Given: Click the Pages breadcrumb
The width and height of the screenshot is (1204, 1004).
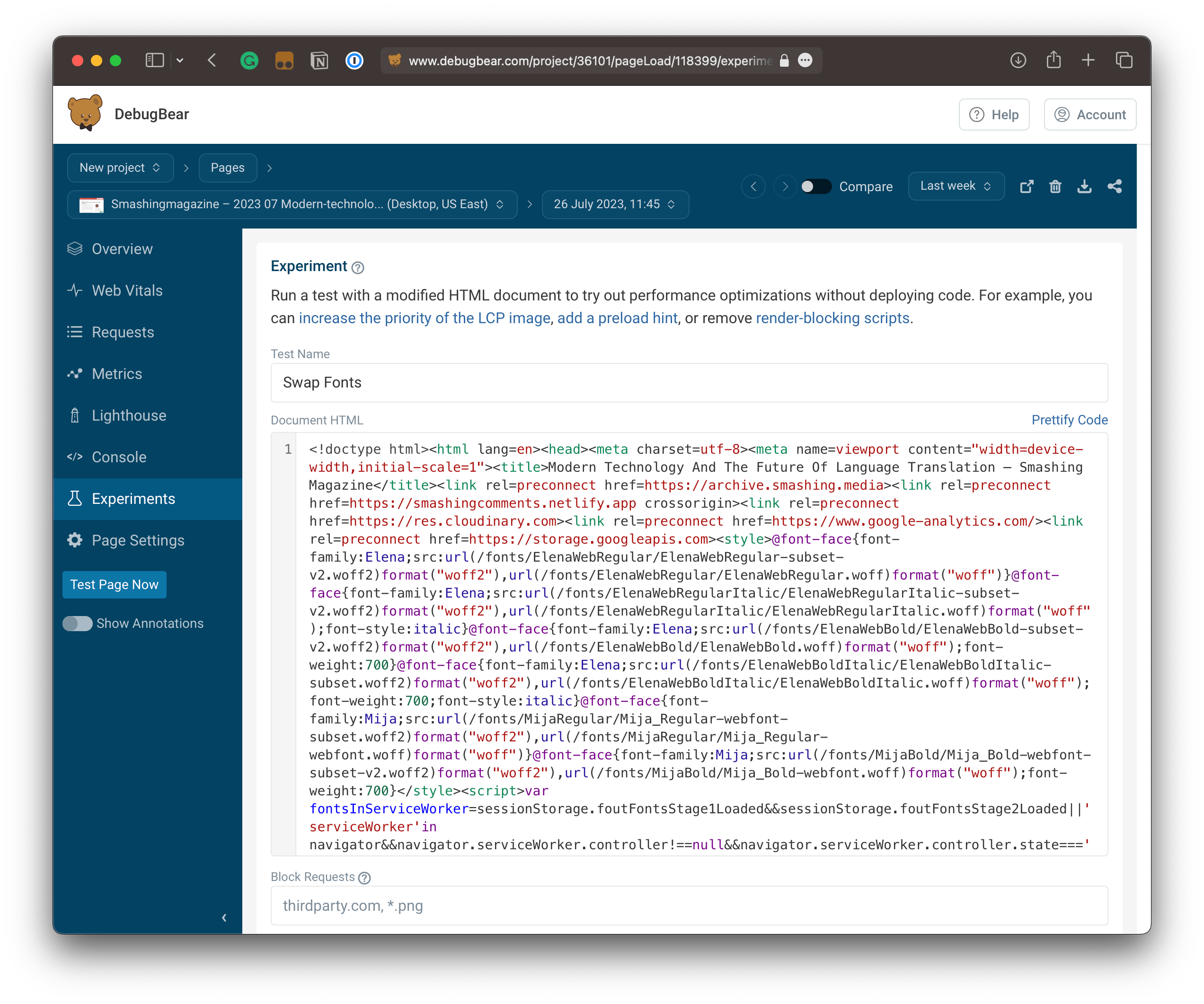Looking at the screenshot, I should (x=227, y=167).
